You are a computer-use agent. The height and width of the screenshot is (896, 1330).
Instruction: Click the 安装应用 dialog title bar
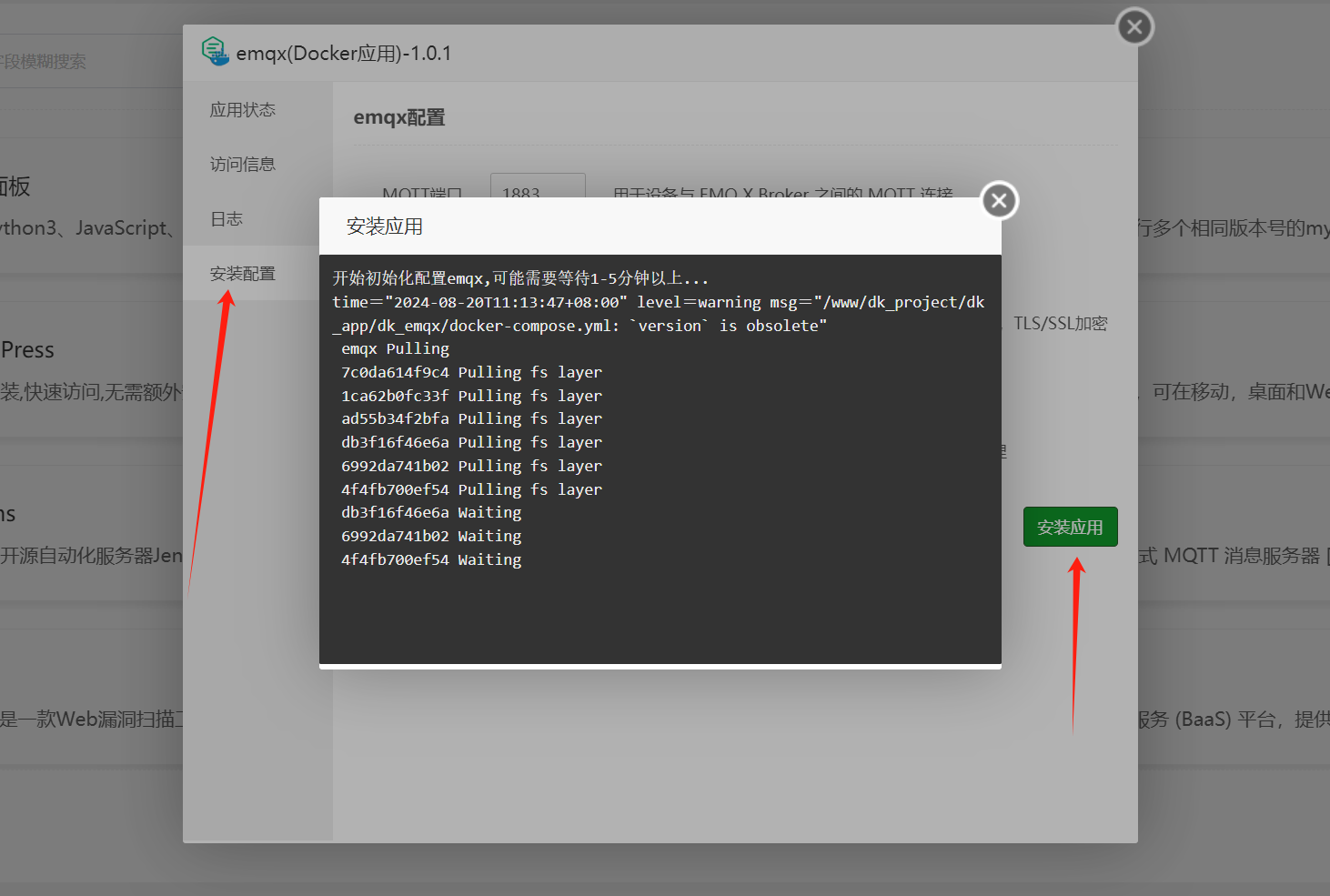[x=637, y=227]
